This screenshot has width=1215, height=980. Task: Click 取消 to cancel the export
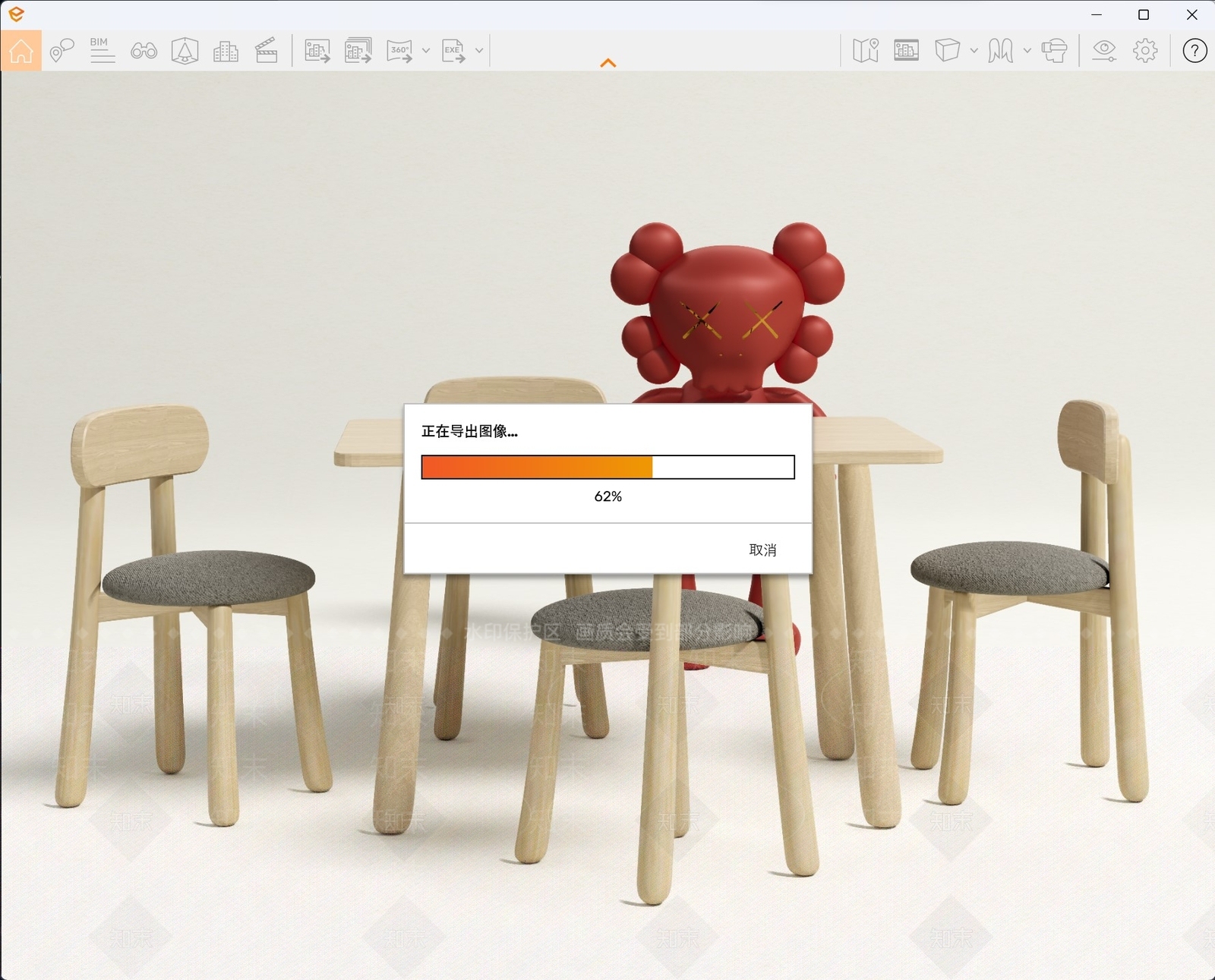pos(762,550)
